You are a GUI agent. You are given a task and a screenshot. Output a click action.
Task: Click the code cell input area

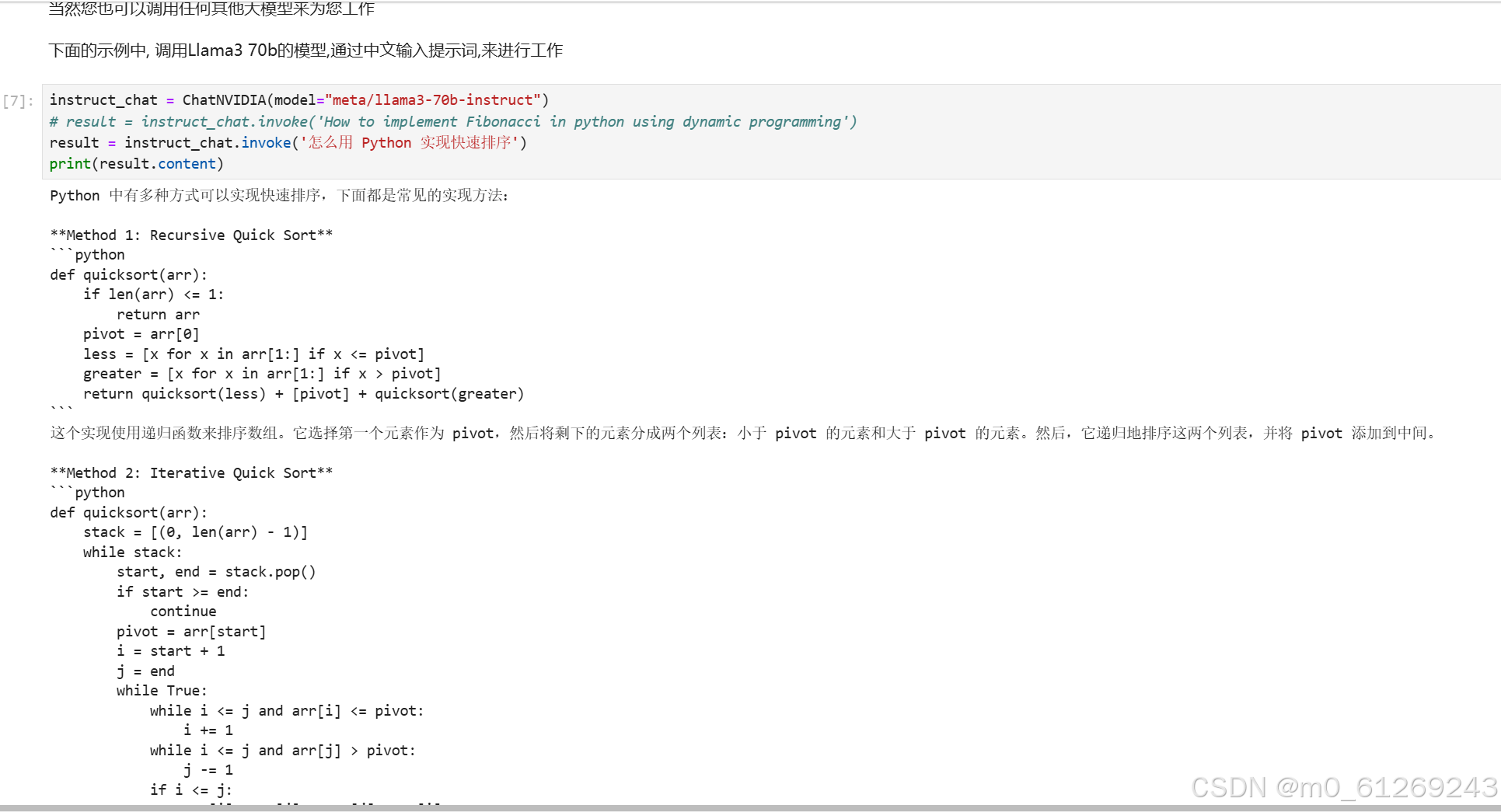point(770,131)
